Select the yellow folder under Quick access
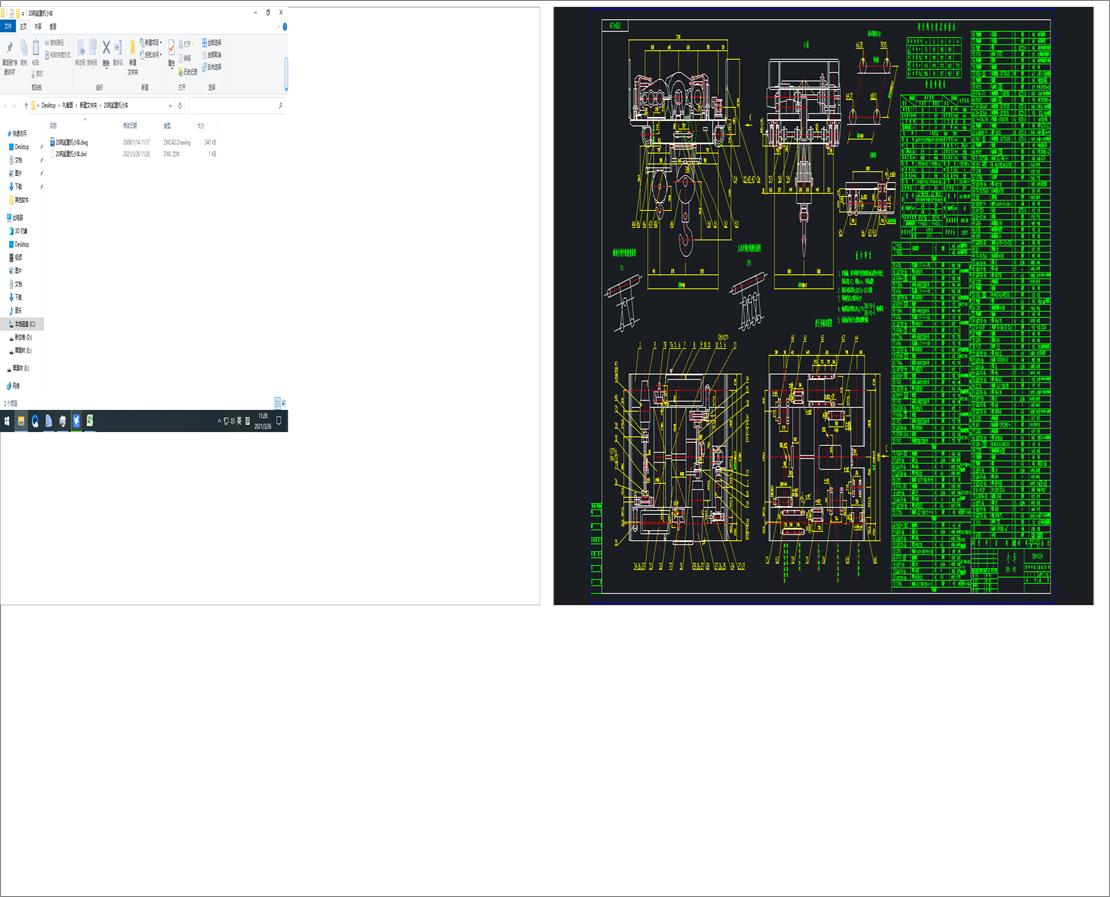 (20, 200)
